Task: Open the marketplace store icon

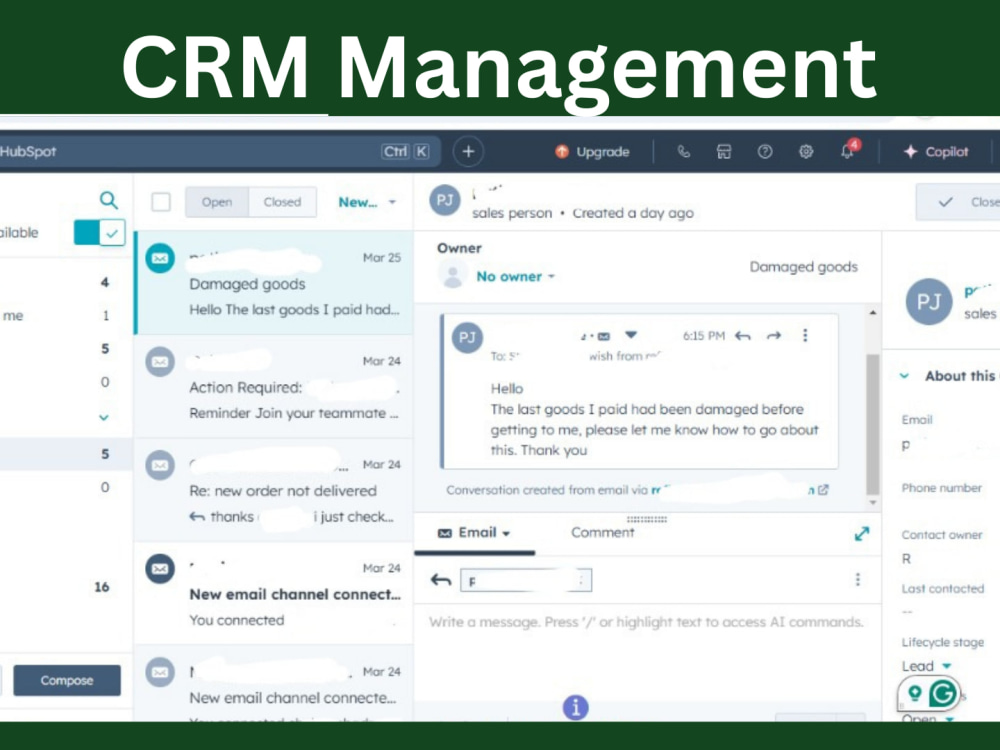Action: (x=724, y=152)
